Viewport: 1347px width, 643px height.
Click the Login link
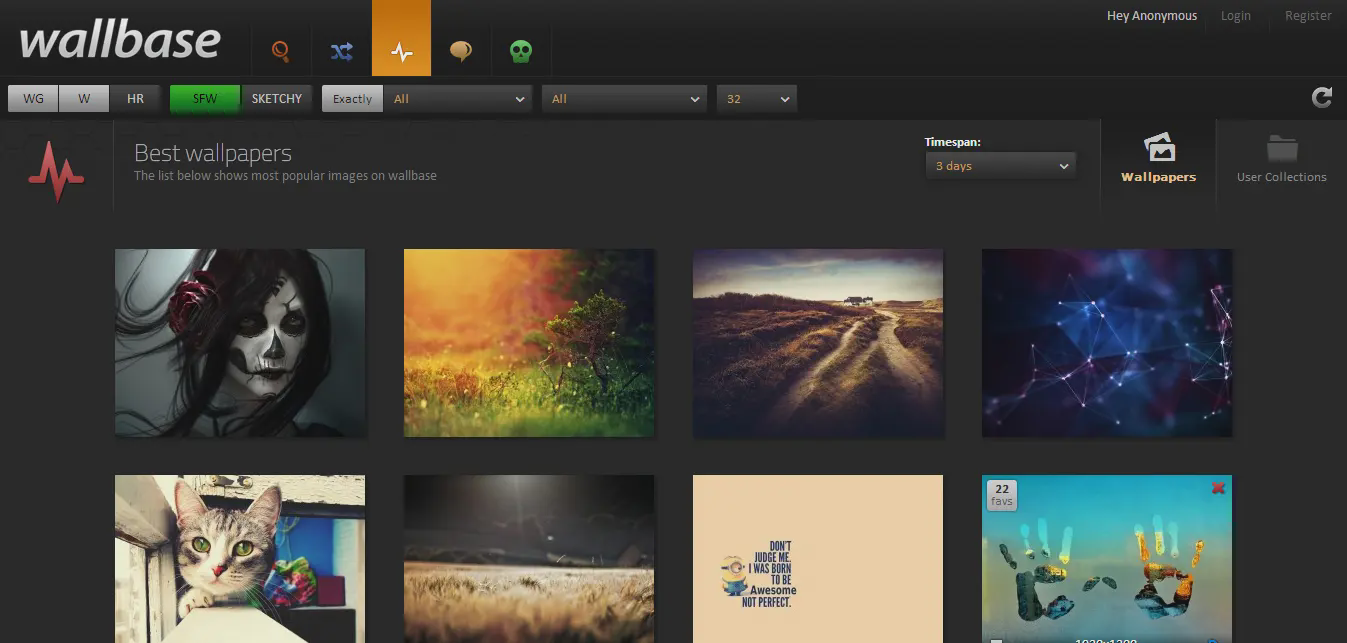(x=1235, y=16)
